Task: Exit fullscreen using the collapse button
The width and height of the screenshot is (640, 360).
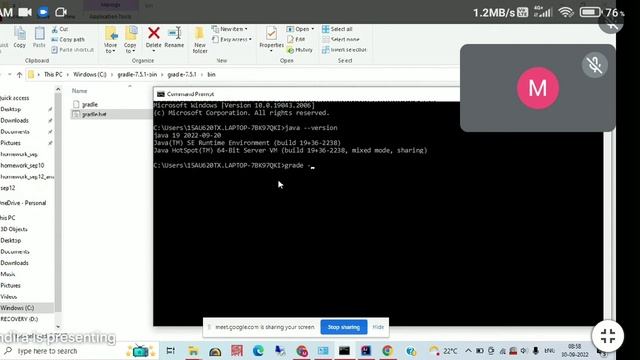Action: click(608, 336)
